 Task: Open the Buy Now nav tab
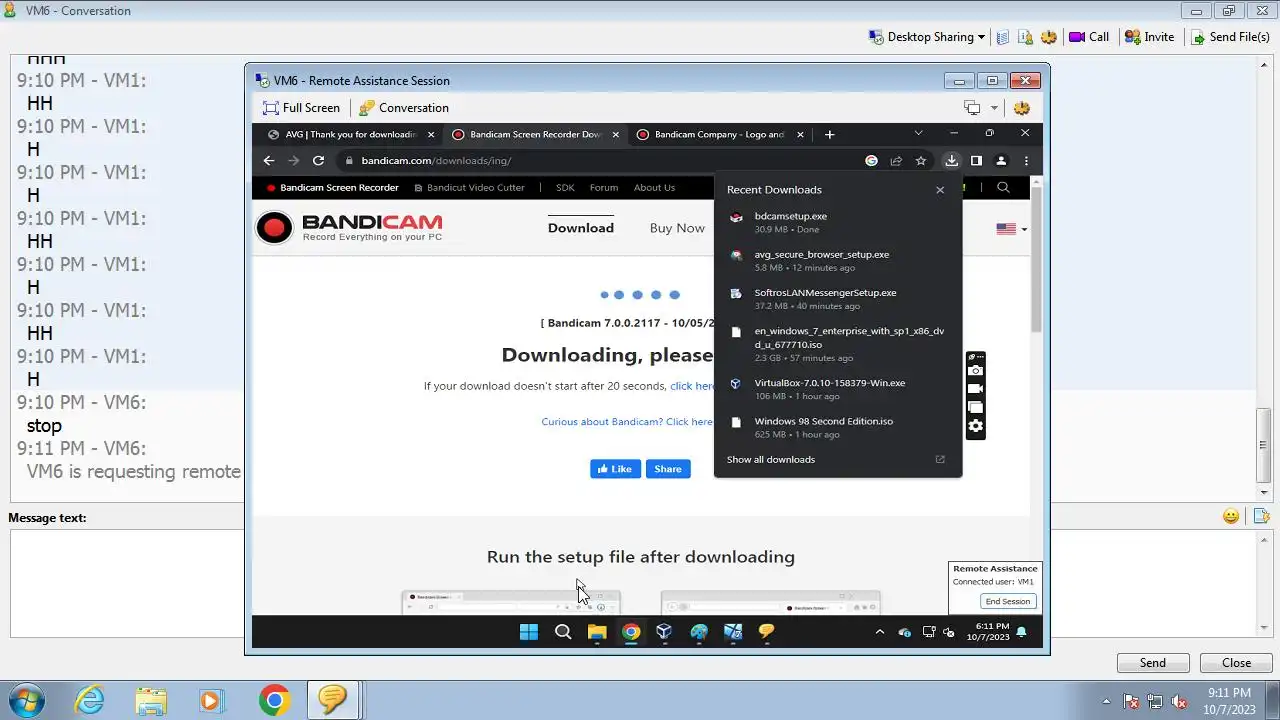pyautogui.click(x=677, y=228)
